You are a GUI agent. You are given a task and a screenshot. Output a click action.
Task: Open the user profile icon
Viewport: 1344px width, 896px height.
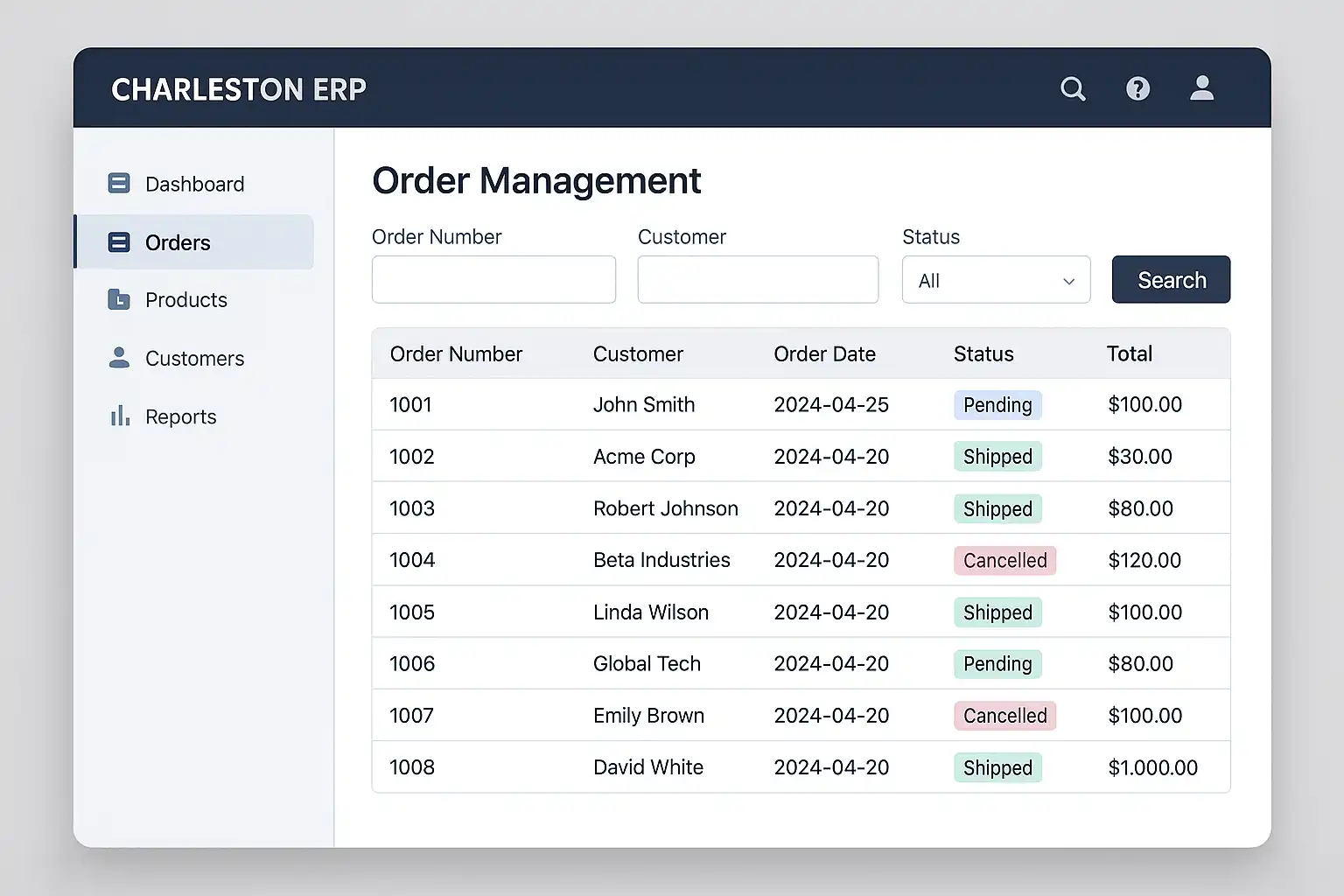(x=1201, y=87)
